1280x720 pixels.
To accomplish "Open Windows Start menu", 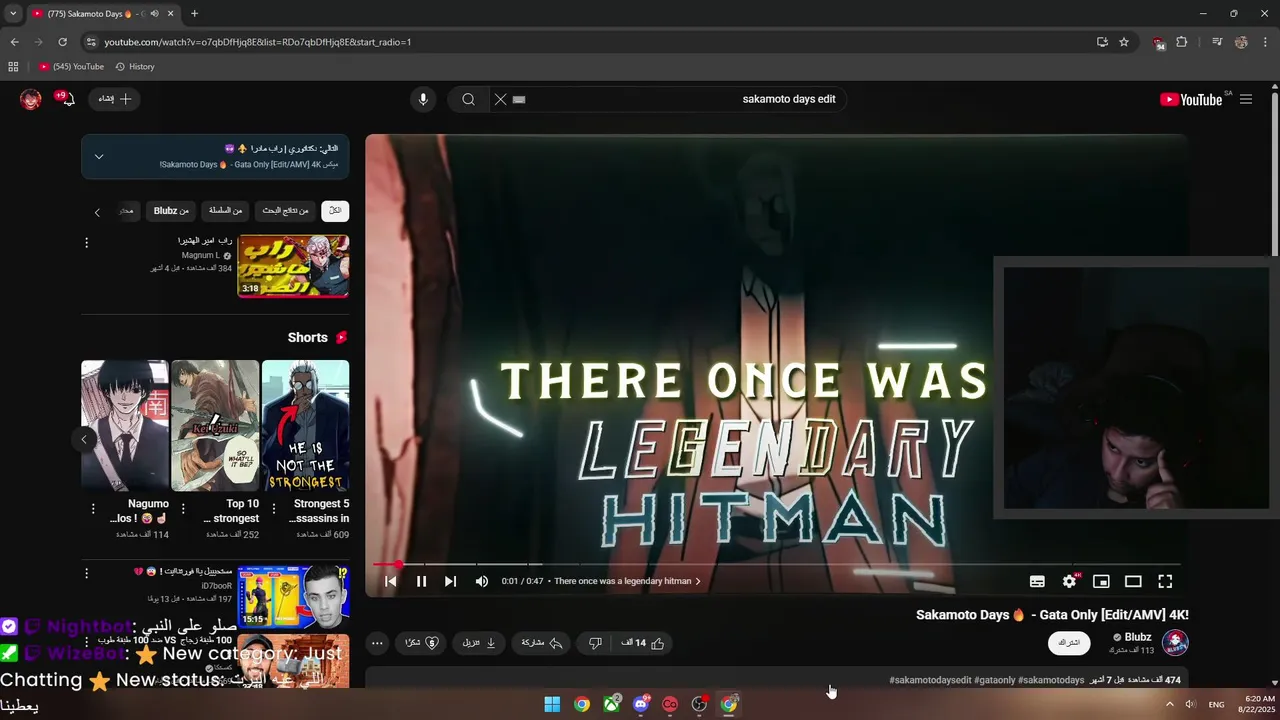I will click(552, 704).
